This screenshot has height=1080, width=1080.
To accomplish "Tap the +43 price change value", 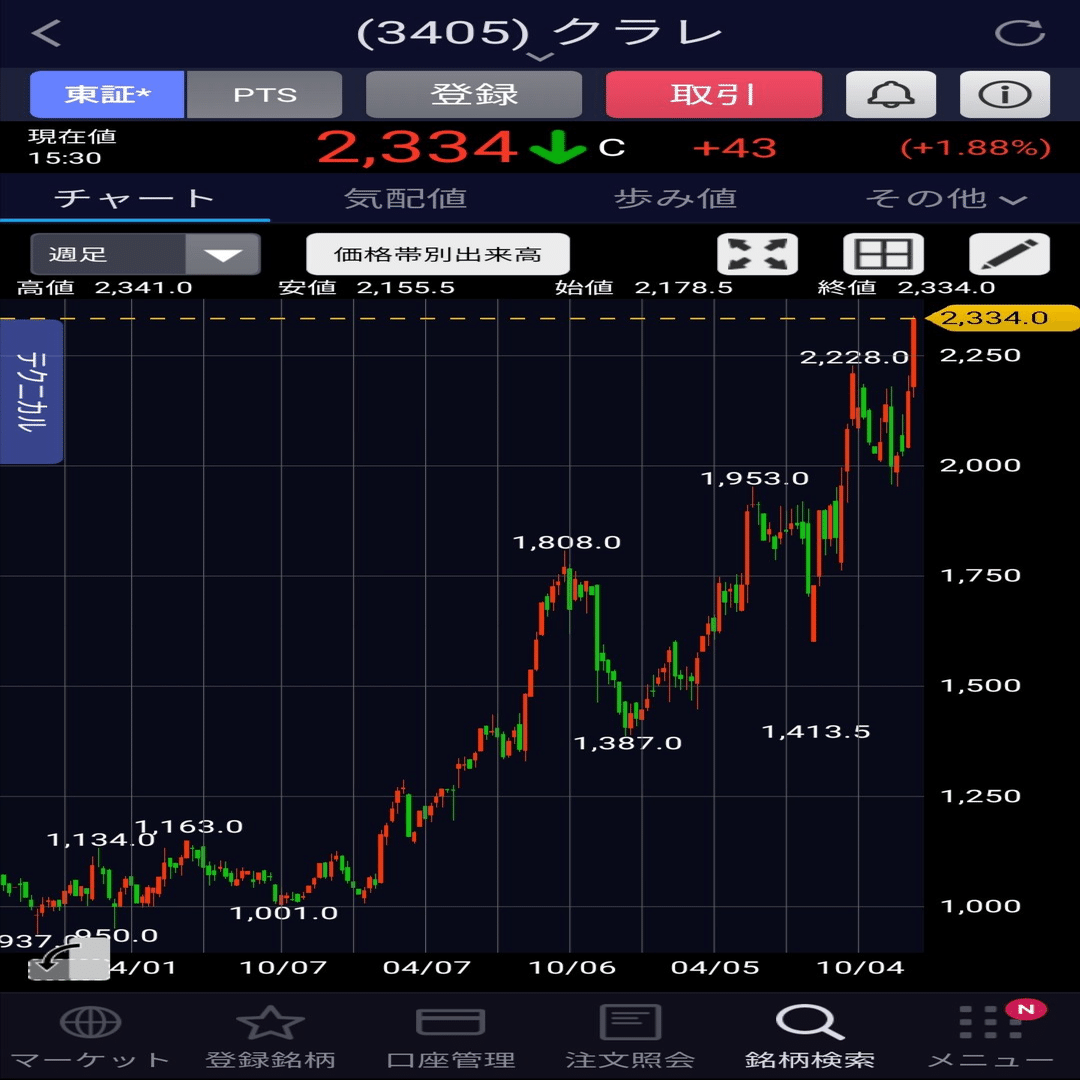I will point(734,148).
